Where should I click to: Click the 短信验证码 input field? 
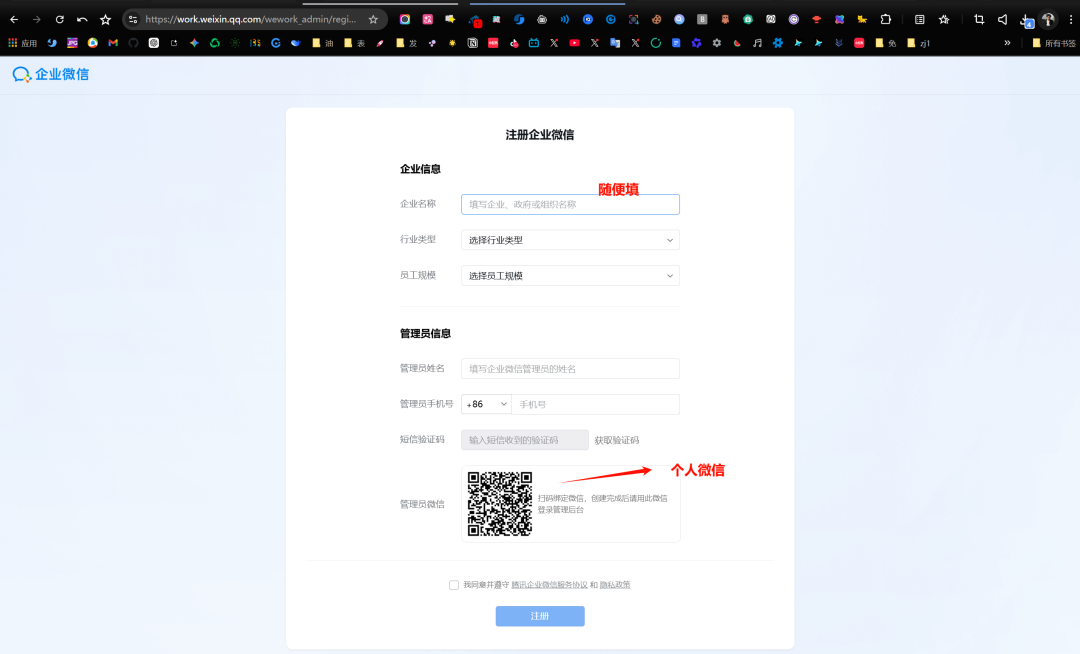click(525, 440)
